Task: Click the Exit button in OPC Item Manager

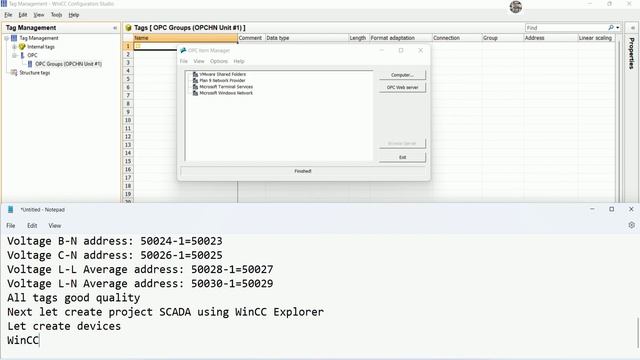Action: click(402, 157)
